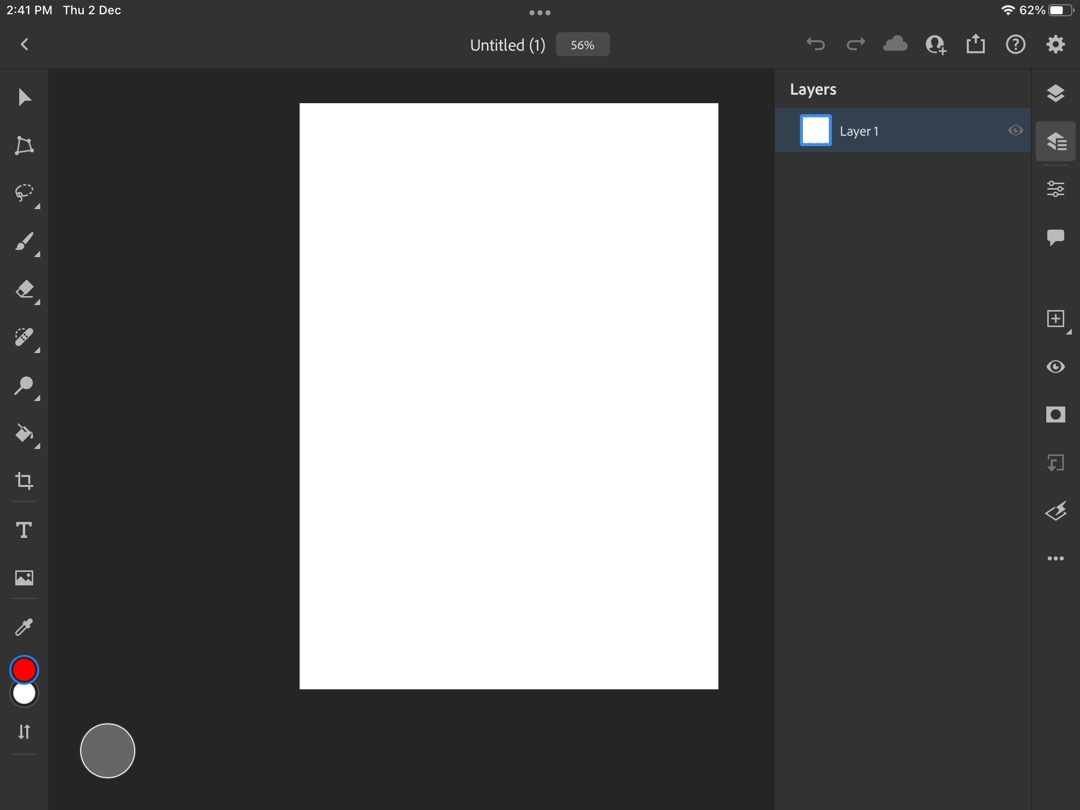Select the Brush tool
The height and width of the screenshot is (810, 1080).
[x=24, y=242]
